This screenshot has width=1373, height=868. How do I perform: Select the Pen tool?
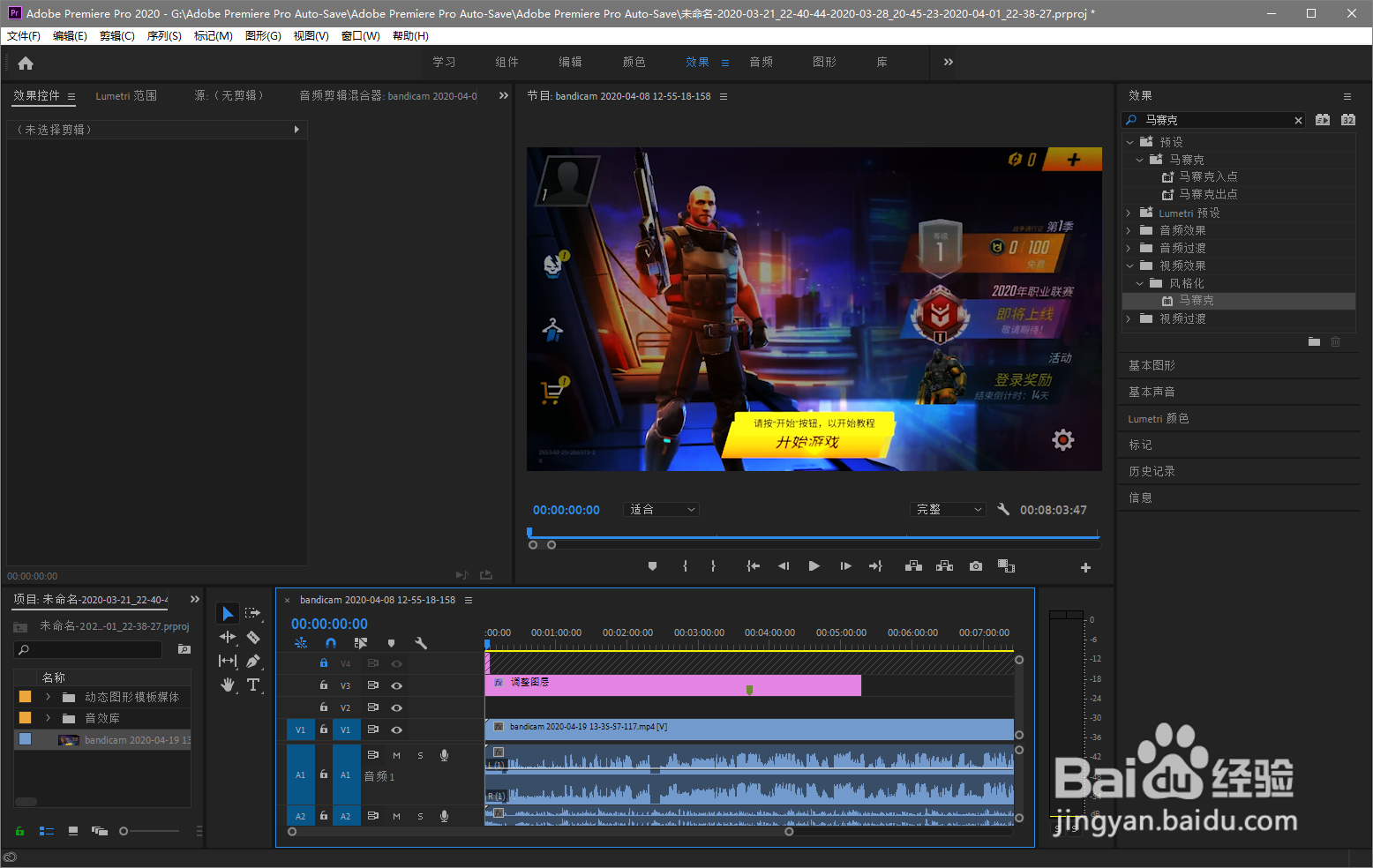coord(253,661)
